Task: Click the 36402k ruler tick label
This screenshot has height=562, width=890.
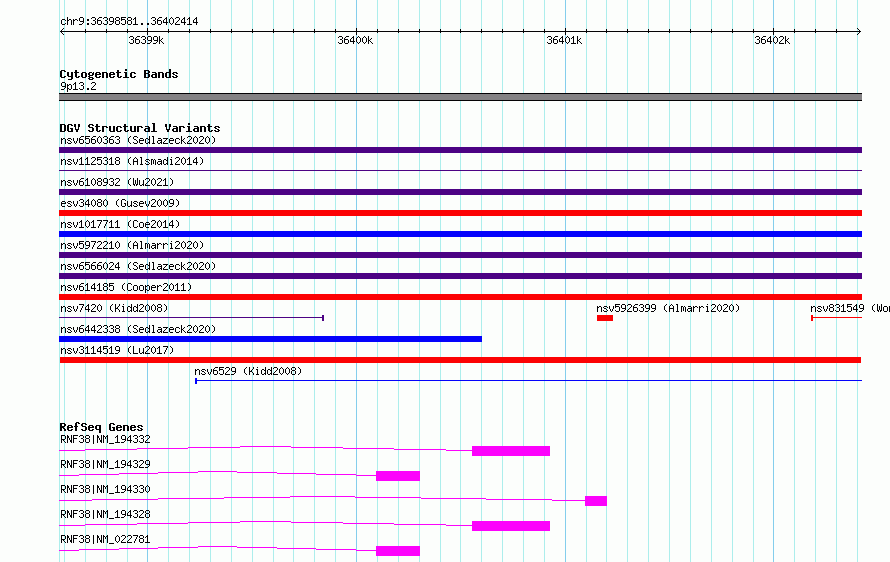Action: point(772,40)
